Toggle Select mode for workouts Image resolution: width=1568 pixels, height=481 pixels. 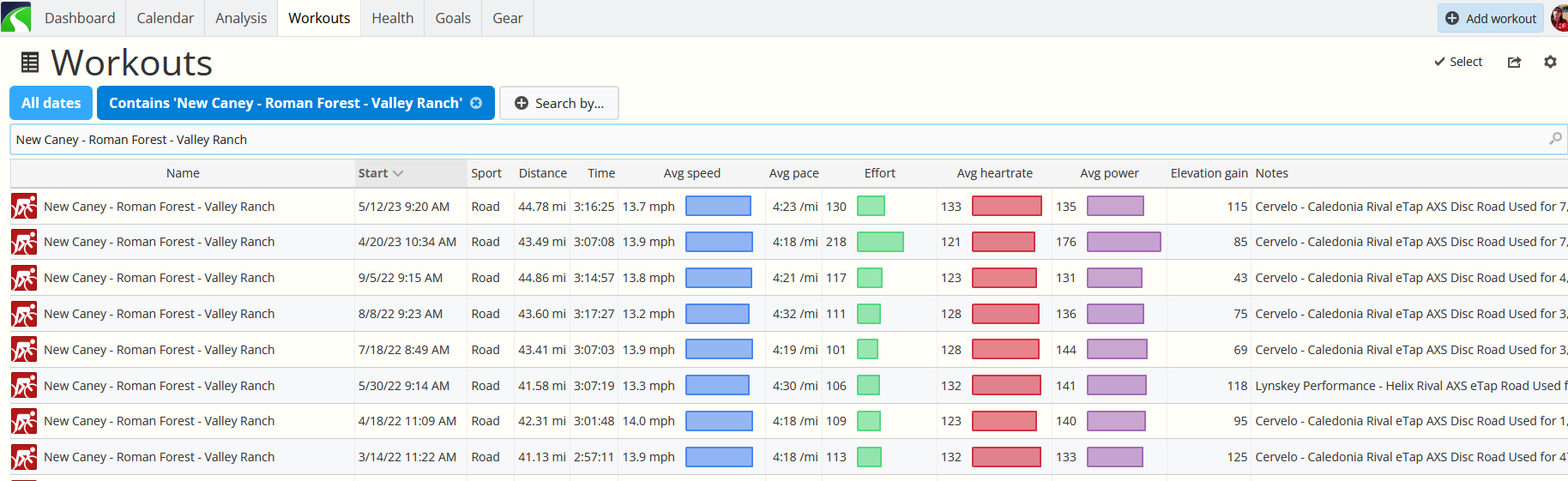(x=1458, y=62)
